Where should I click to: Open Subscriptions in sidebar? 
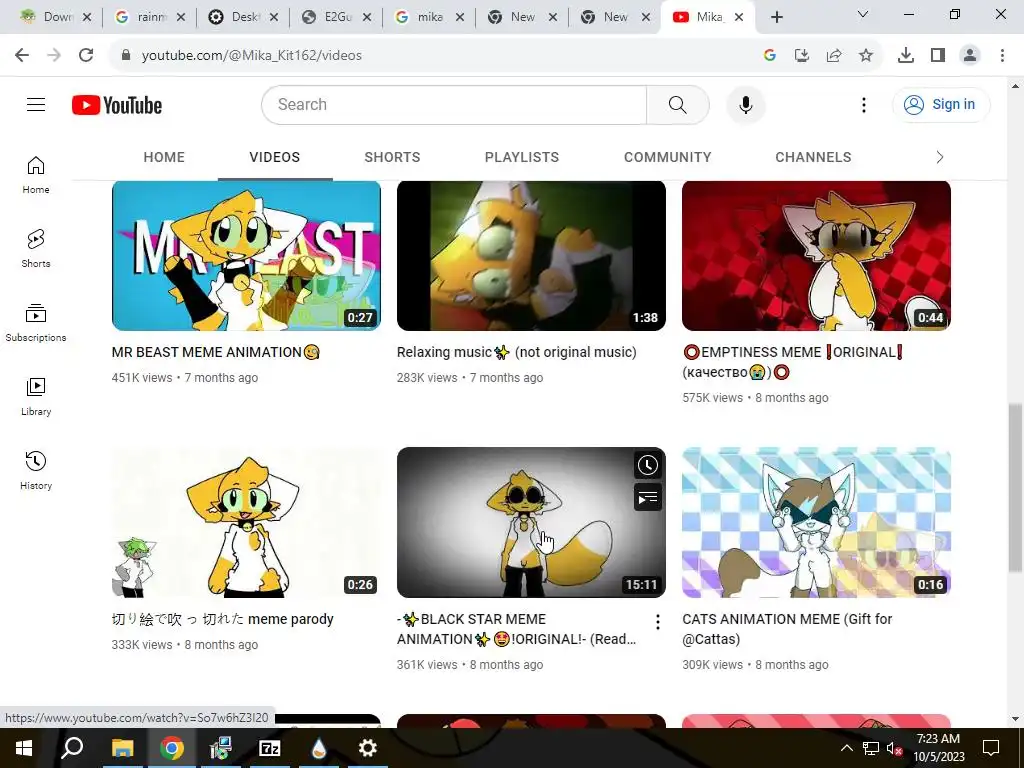pyautogui.click(x=36, y=323)
